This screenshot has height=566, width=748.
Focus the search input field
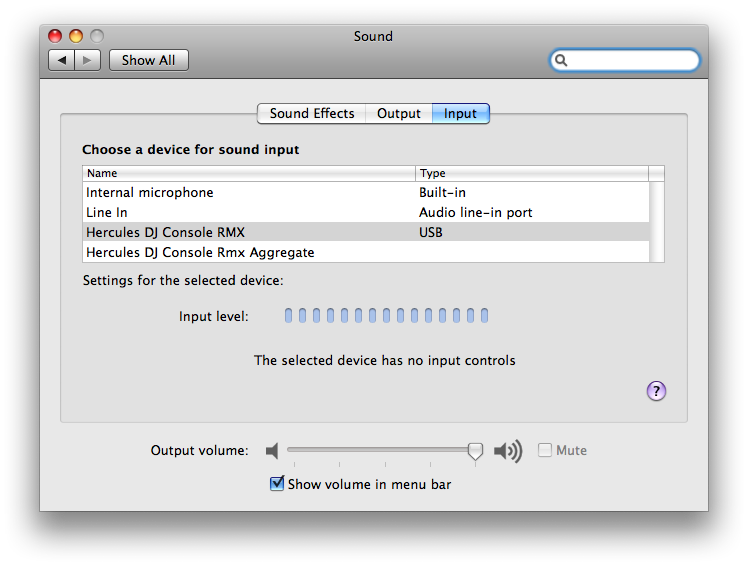click(625, 61)
